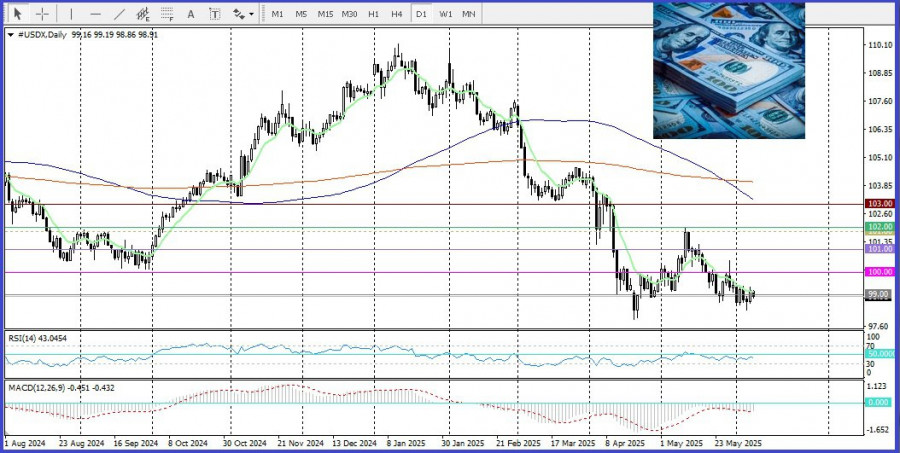Click the 8 Jan 2025 date label
Viewport: 900px width, 453px height.
pos(406,444)
